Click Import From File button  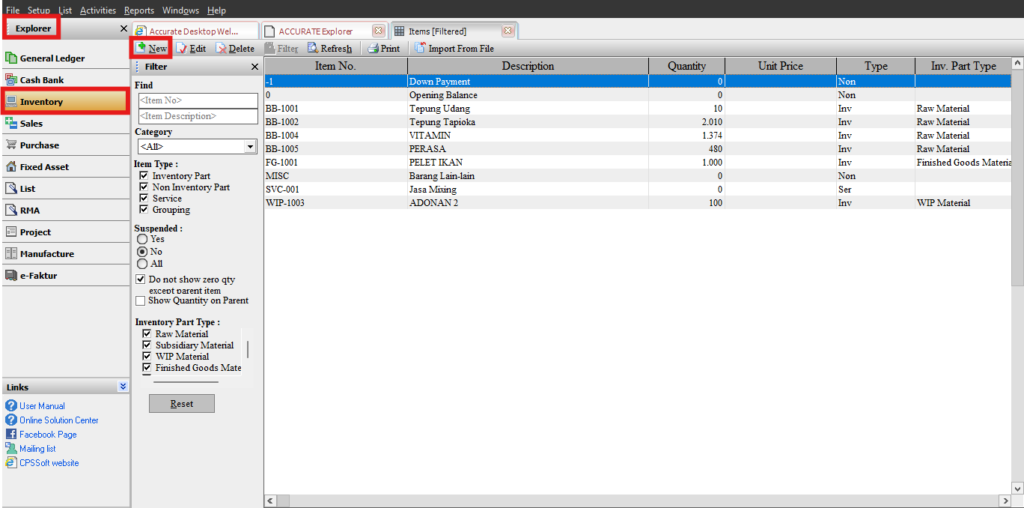[x=455, y=49]
